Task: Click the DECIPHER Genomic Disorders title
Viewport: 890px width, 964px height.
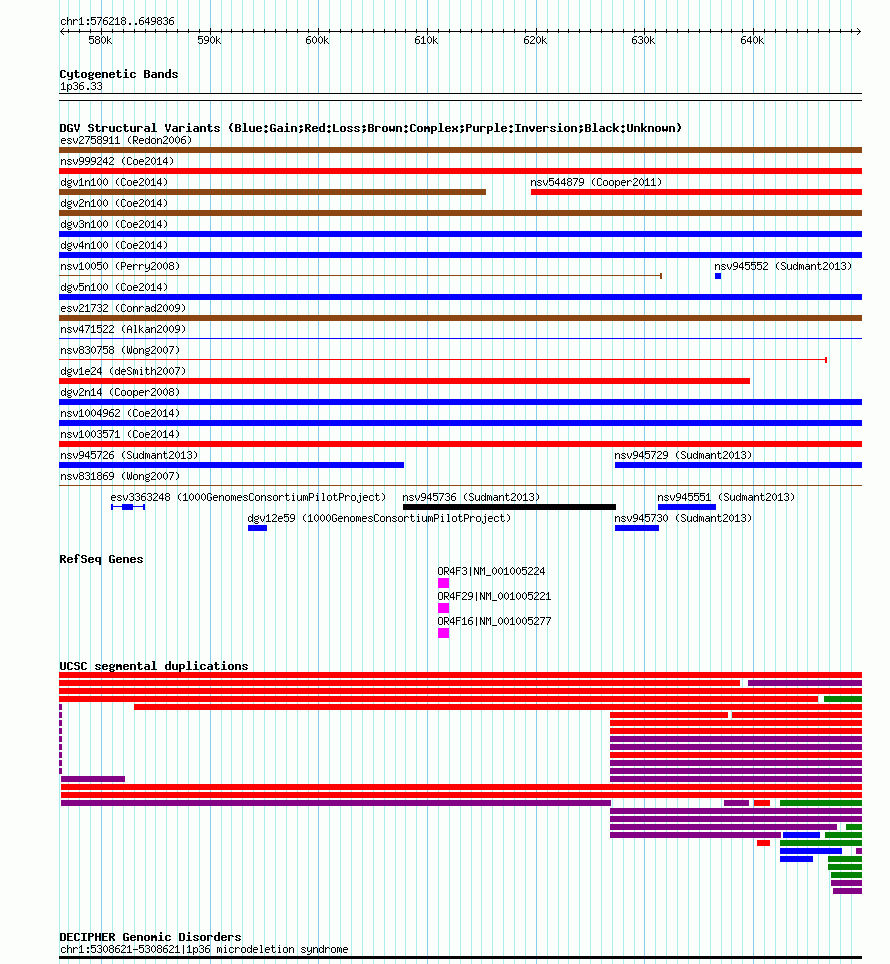Action: tap(151, 937)
